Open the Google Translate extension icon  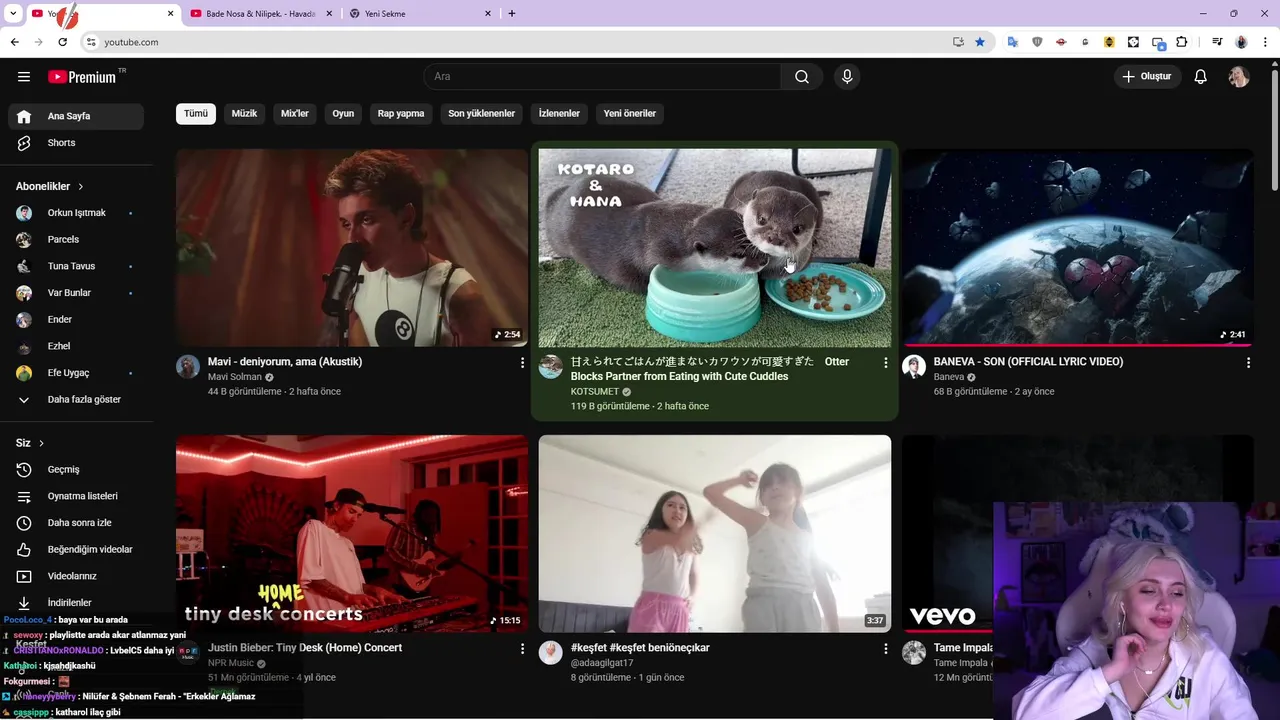pyautogui.click(x=1013, y=42)
